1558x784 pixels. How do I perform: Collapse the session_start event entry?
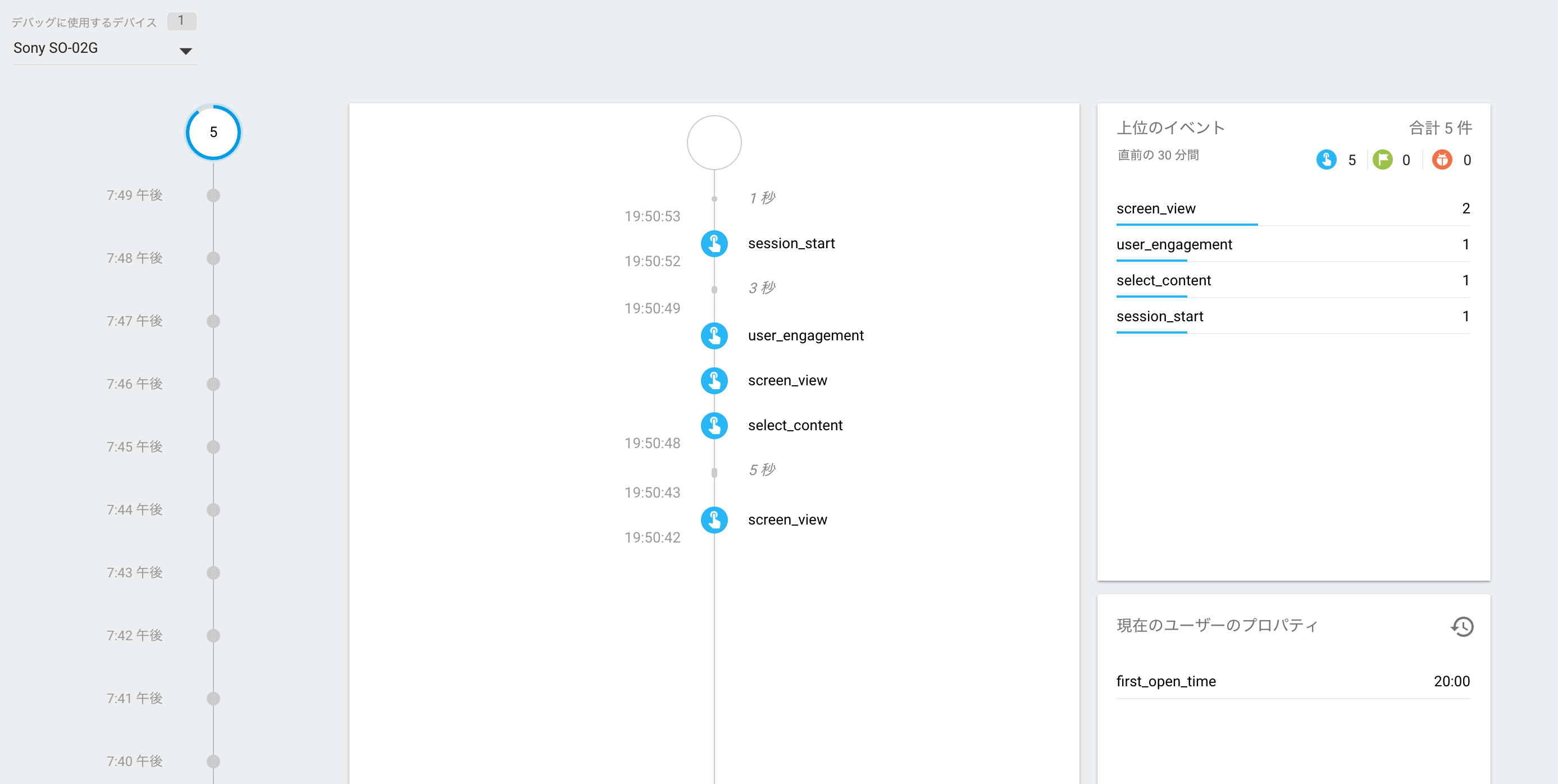click(x=791, y=243)
